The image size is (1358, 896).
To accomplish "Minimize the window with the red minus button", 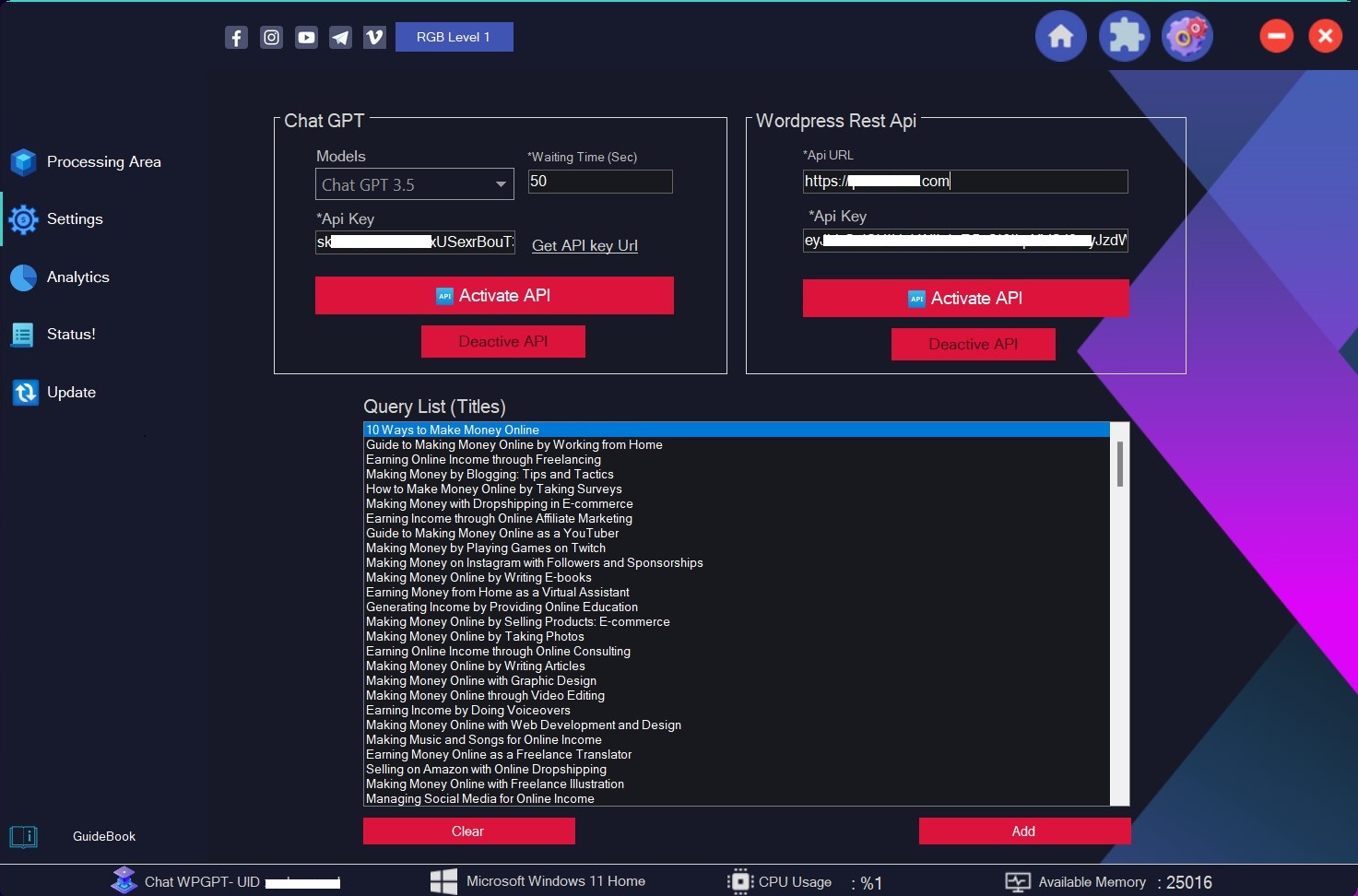I will pos(1277,36).
